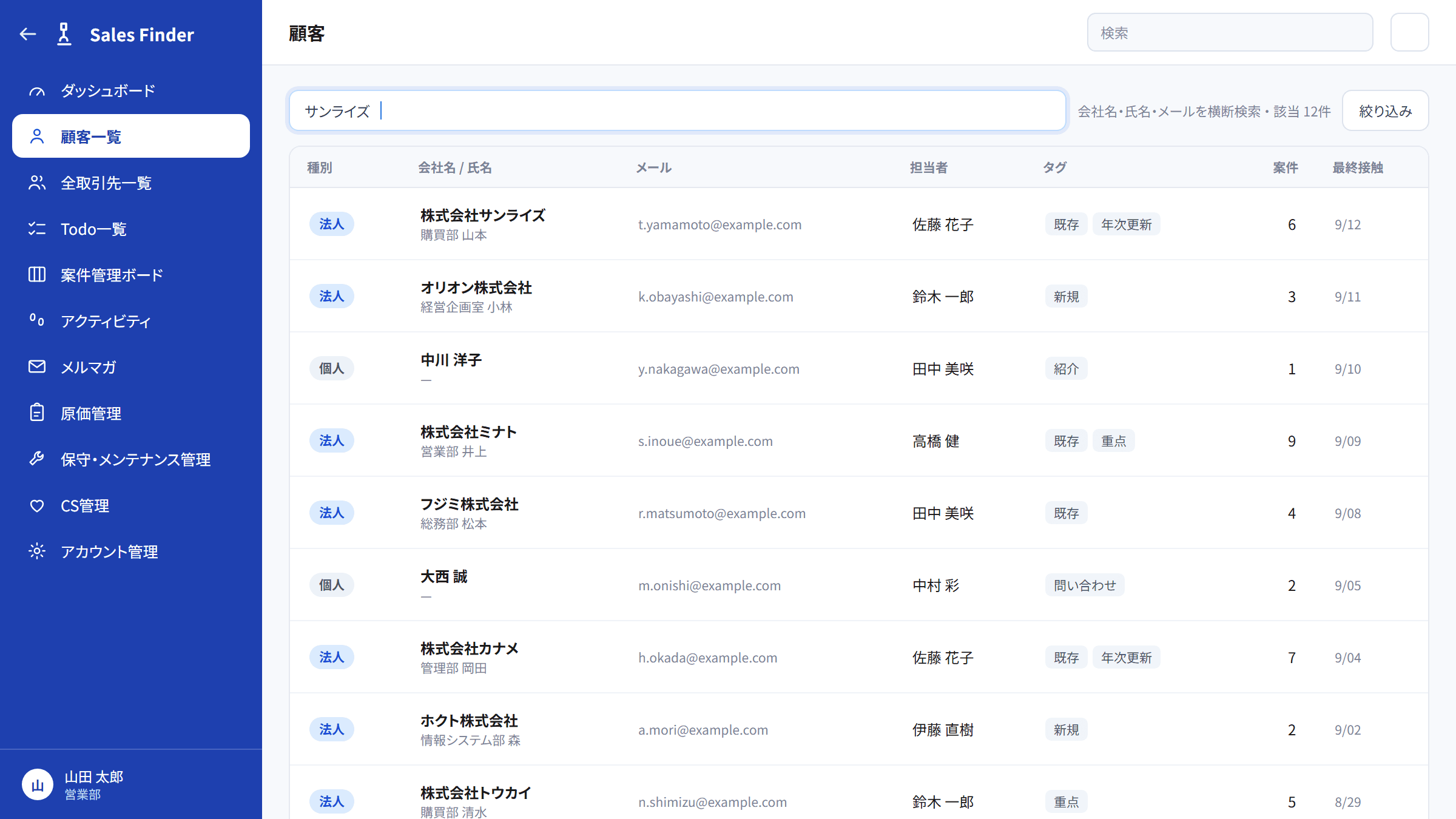1456x819 pixels.
Task: Click the 紹介 tag on 中川 洋子 row
Action: click(x=1067, y=369)
